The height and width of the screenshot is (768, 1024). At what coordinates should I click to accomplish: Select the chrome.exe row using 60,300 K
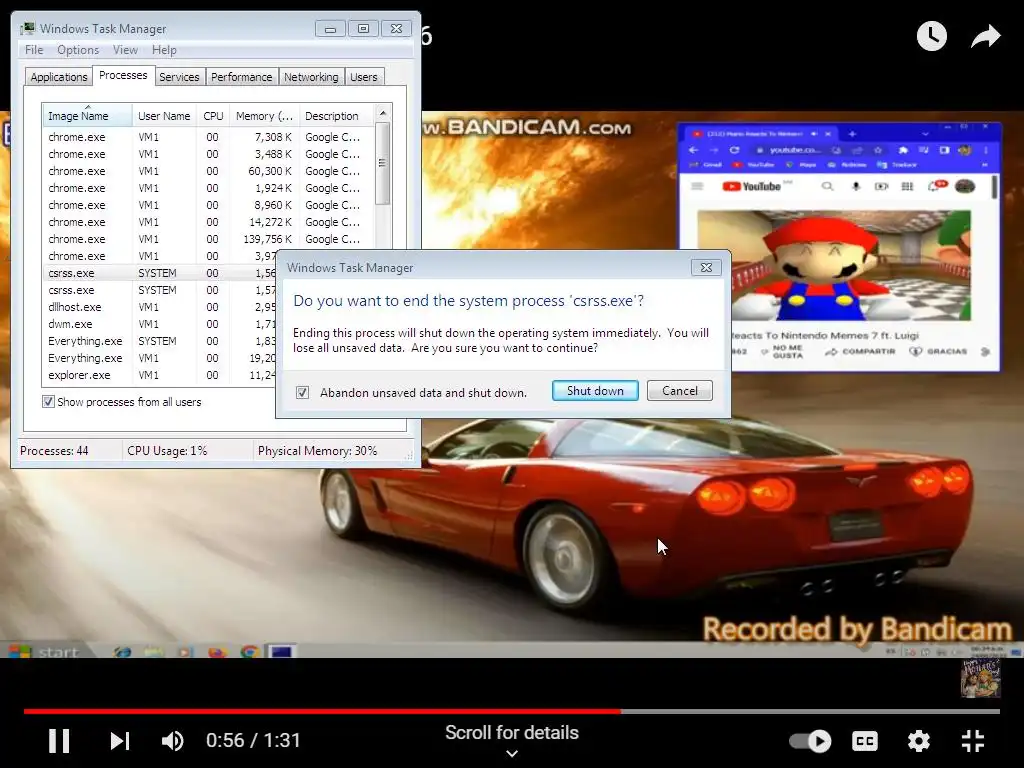(x=209, y=171)
